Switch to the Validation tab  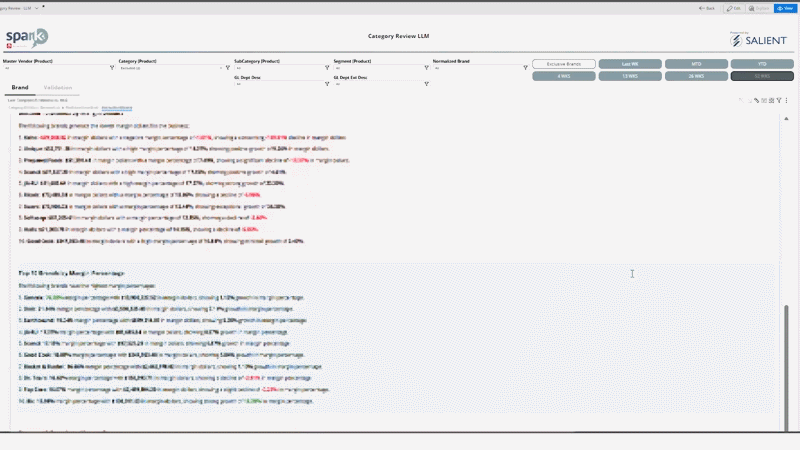click(x=58, y=88)
